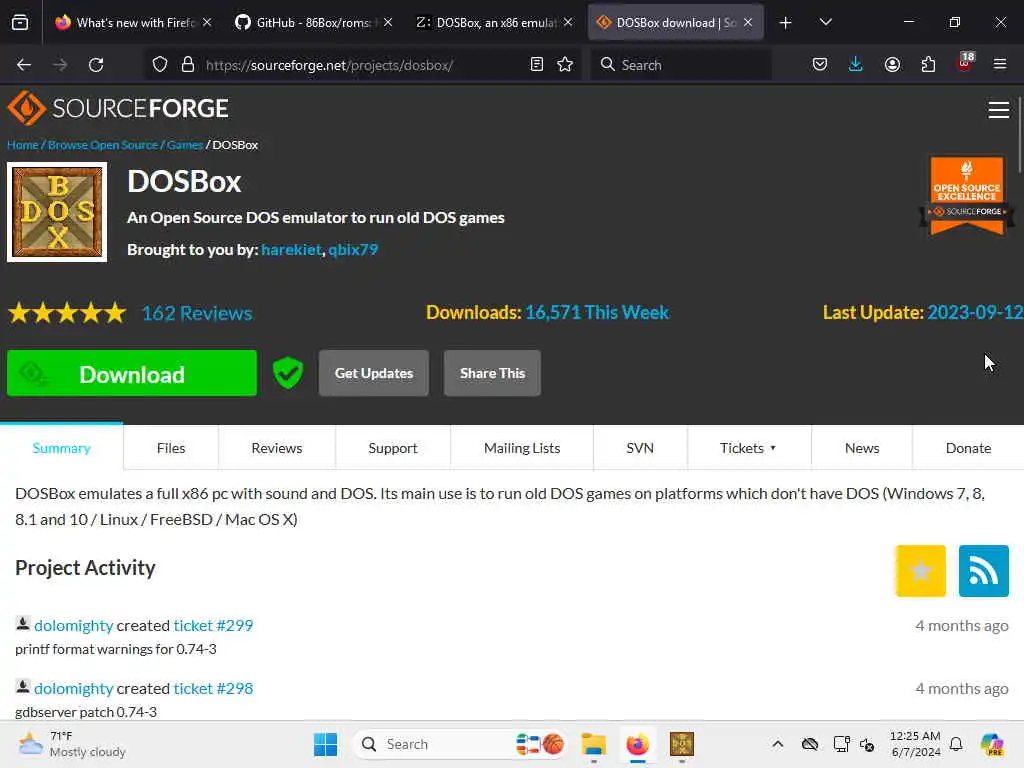Screen dimensions: 1024x768
Task: Click the Get Updates button
Action: pos(374,373)
